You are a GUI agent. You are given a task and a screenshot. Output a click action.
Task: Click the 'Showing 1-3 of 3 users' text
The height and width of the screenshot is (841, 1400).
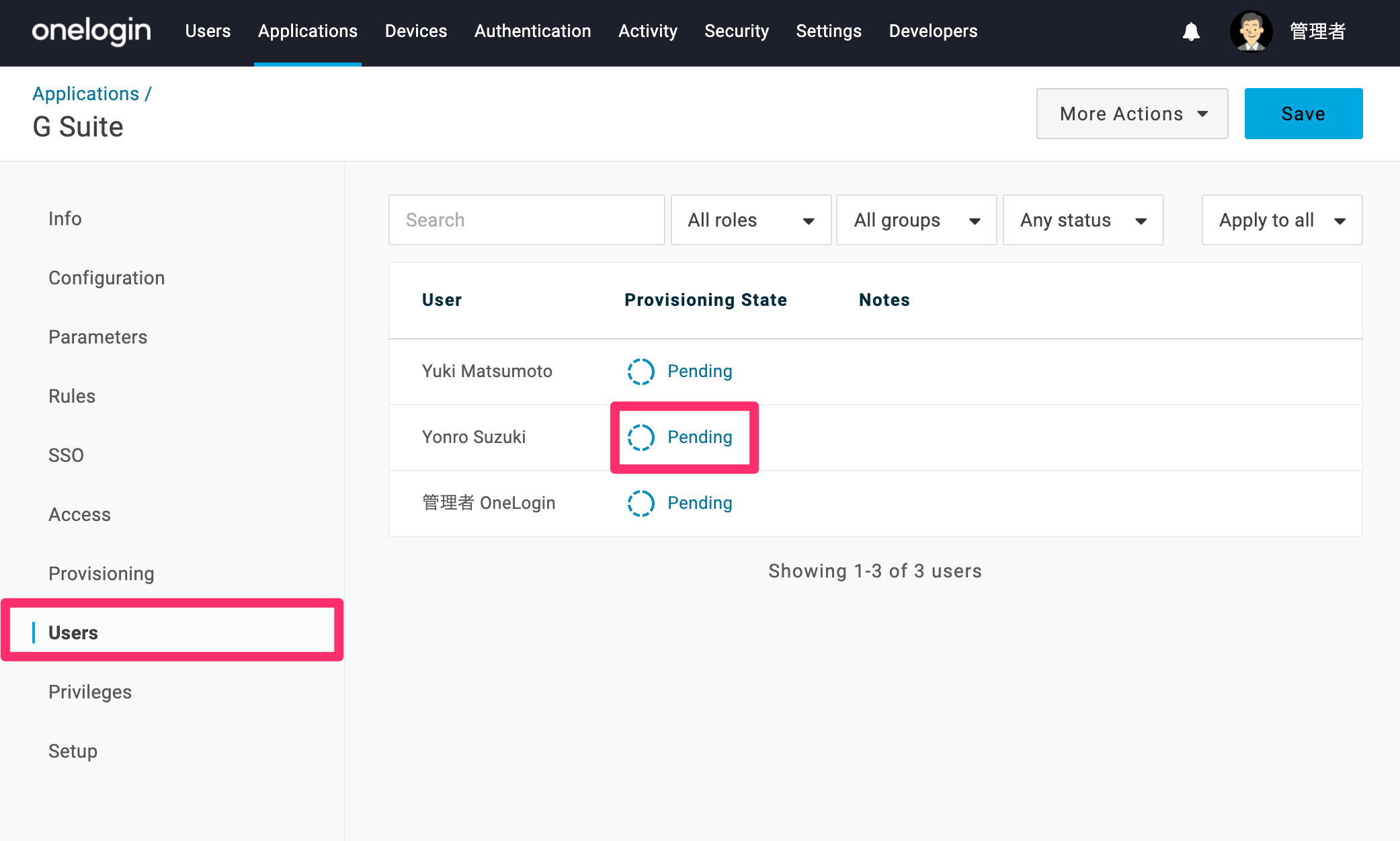875,571
